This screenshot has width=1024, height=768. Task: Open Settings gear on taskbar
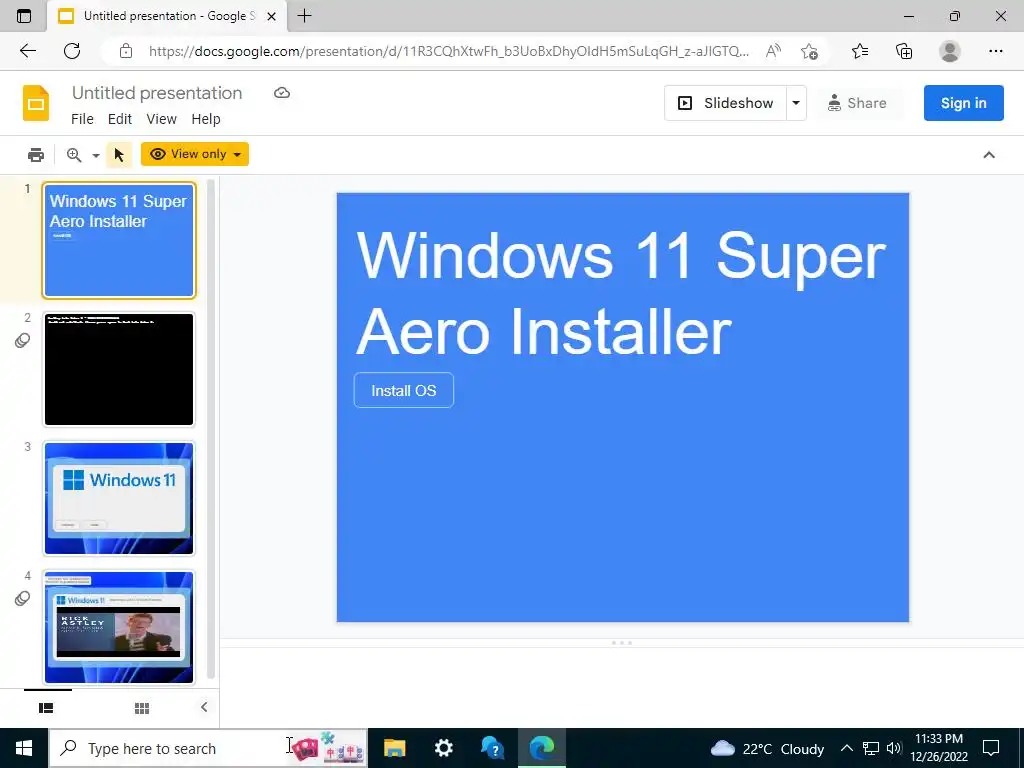(443, 748)
